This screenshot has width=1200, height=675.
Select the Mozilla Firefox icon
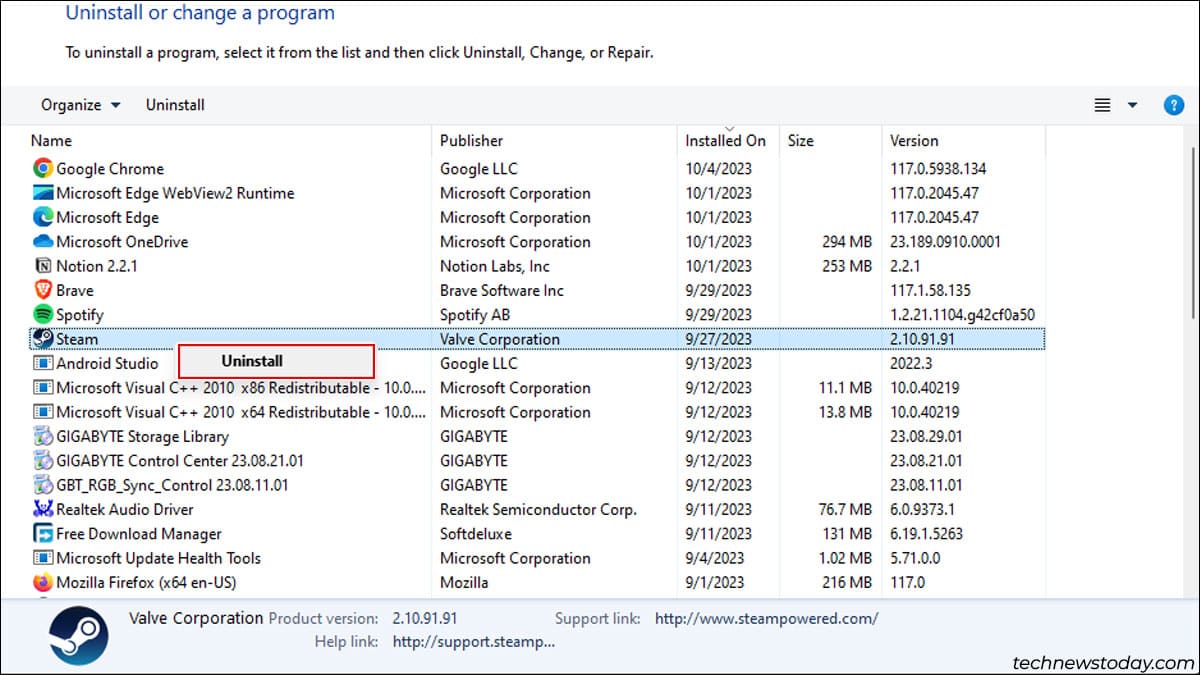pos(43,582)
